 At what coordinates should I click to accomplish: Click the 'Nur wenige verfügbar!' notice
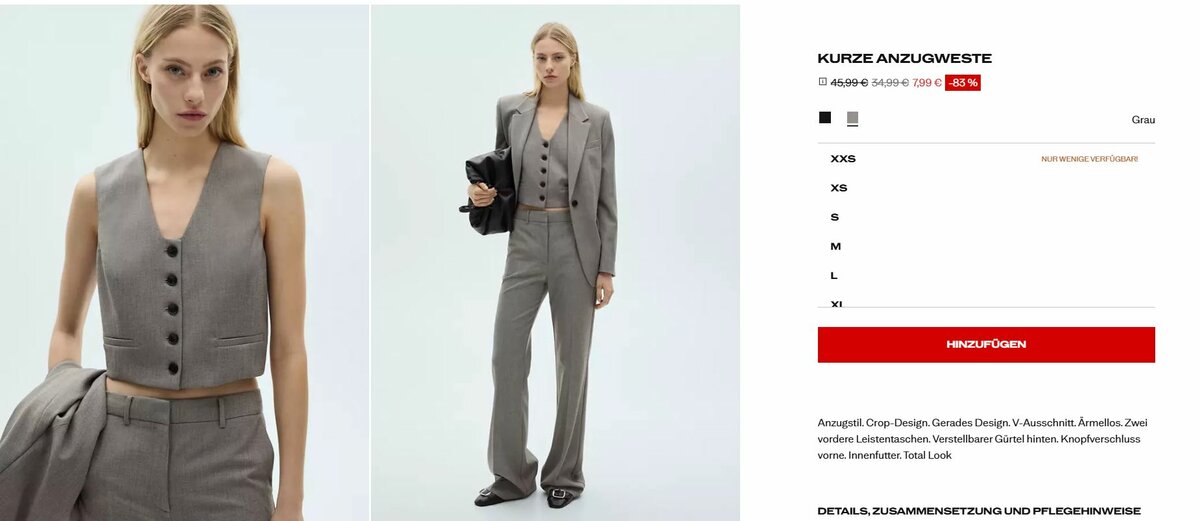[x=1089, y=159]
